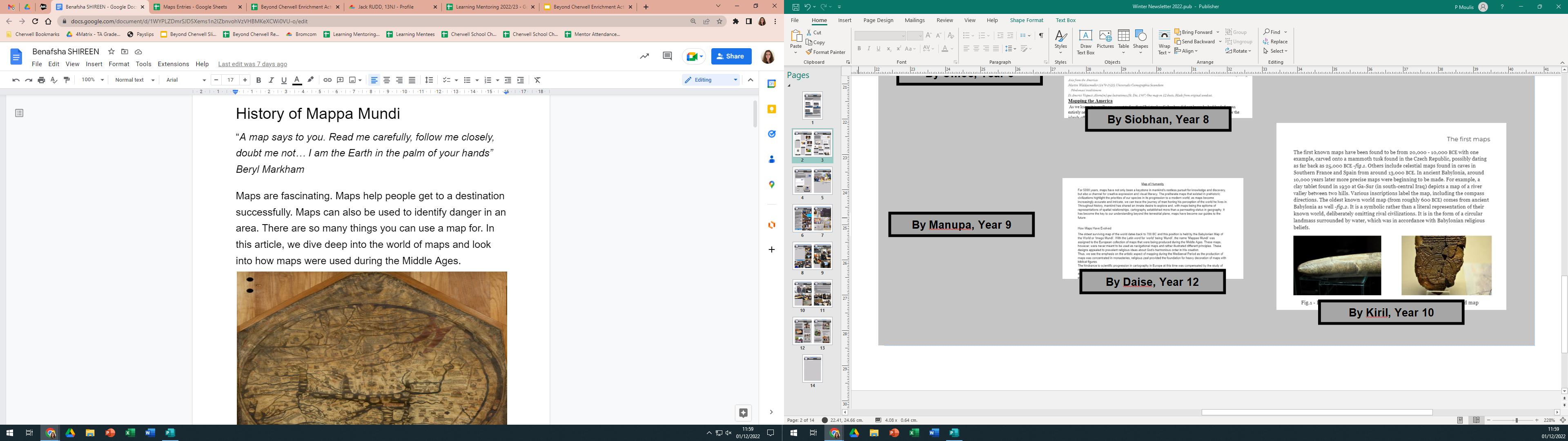Open the Extensions menu in Docs

(x=173, y=64)
